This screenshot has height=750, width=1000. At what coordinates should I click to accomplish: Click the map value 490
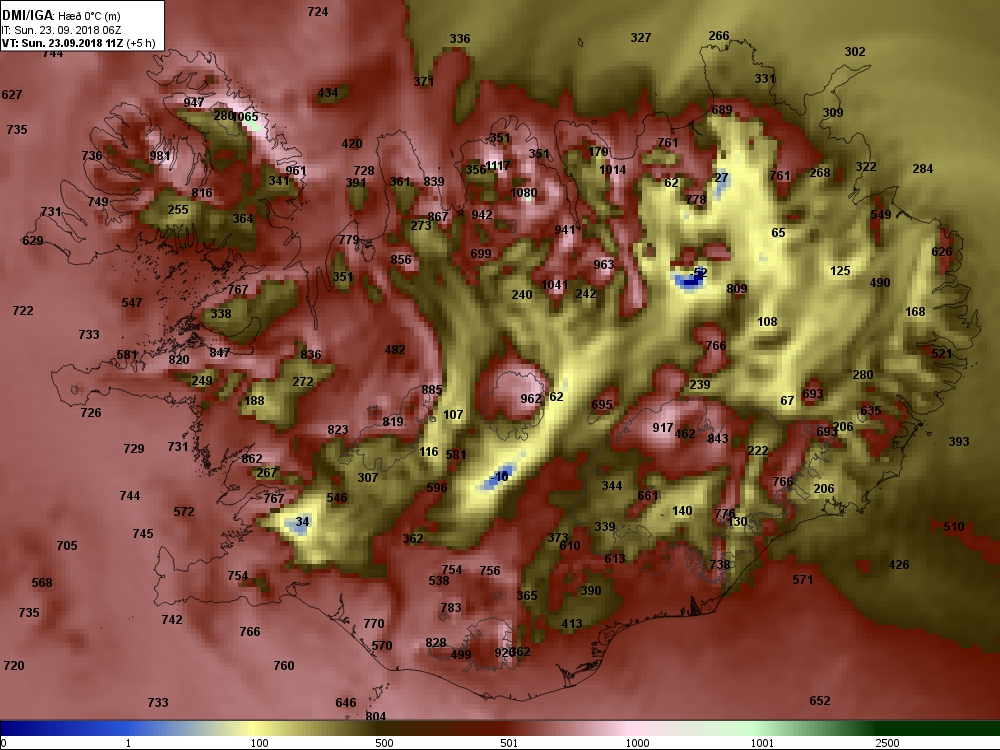coord(880,283)
